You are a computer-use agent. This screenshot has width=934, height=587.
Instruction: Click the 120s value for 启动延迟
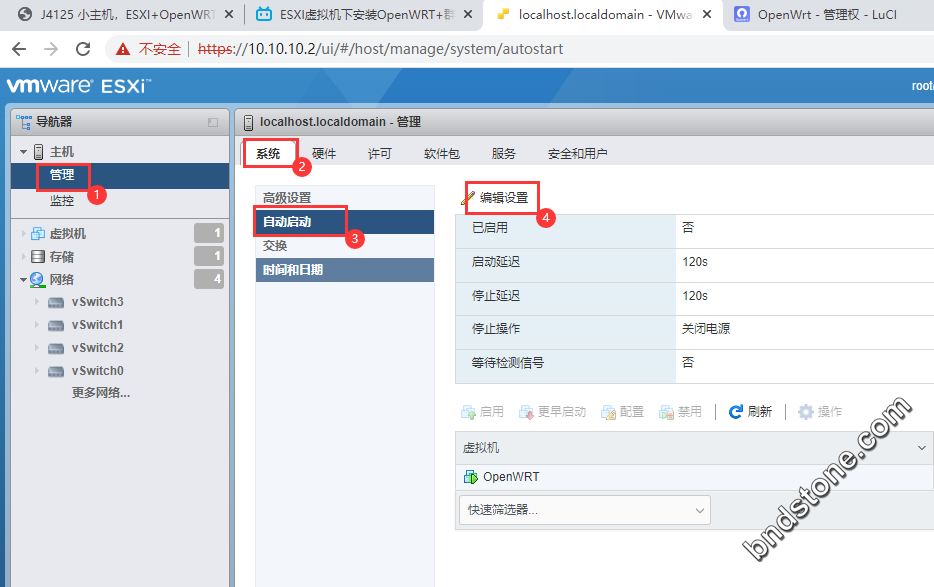(695, 262)
